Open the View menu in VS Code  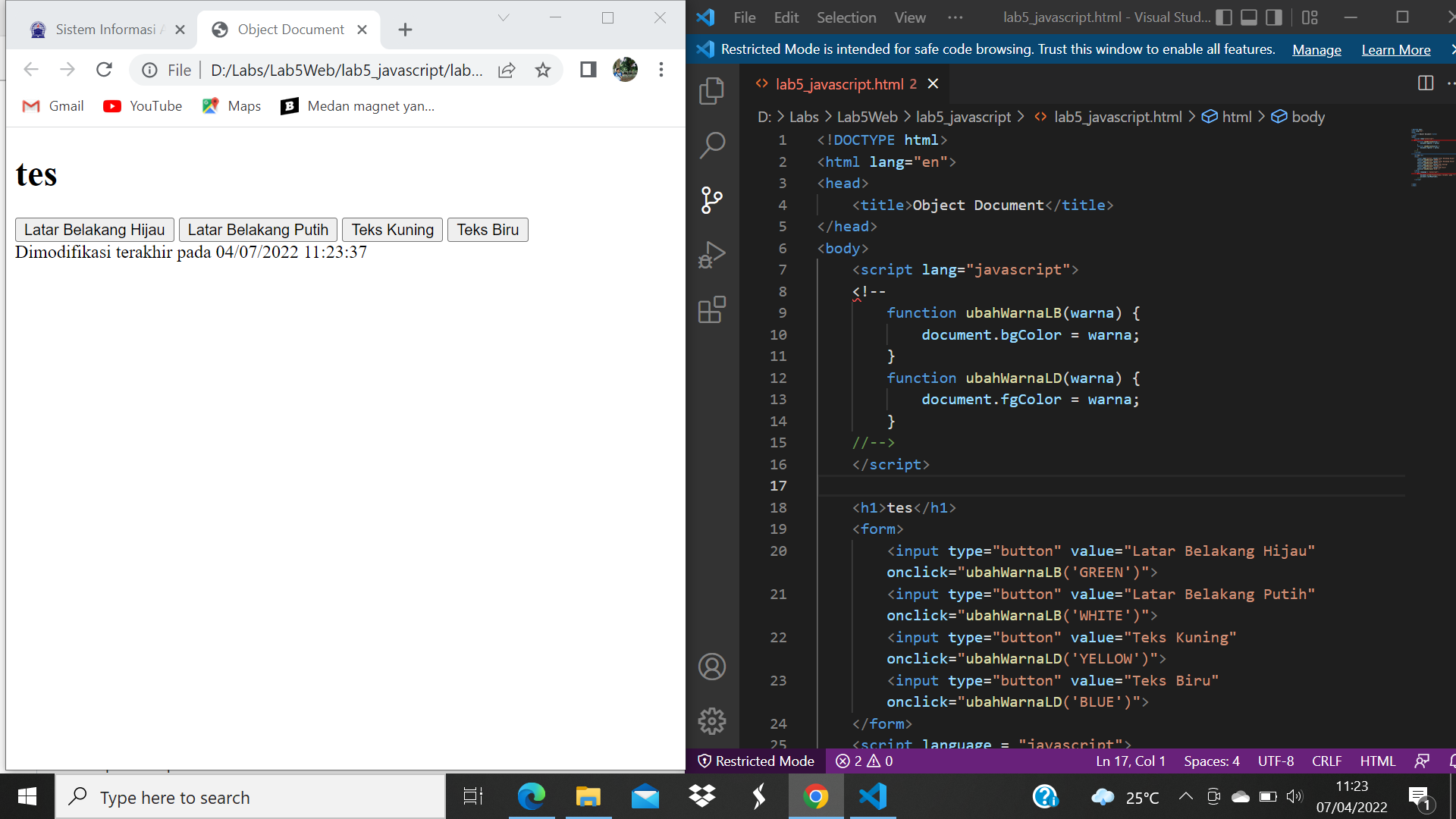909,17
